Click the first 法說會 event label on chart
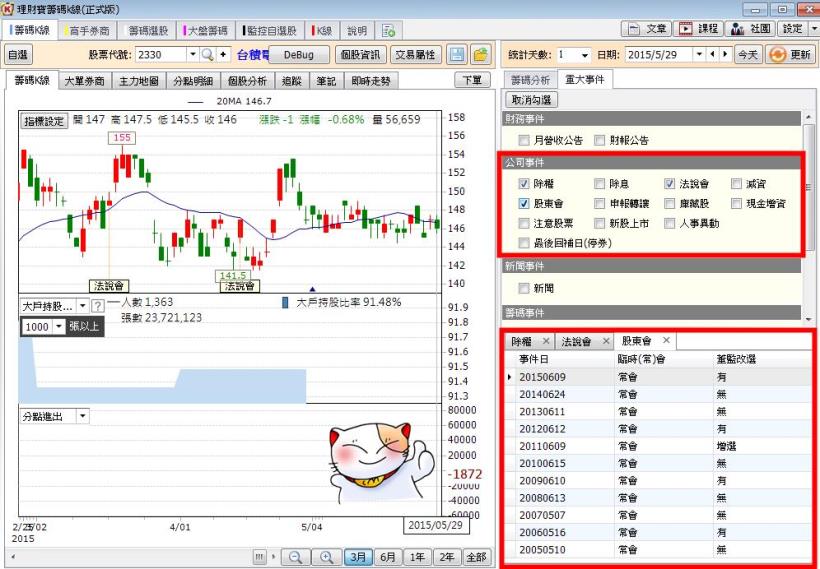Screen dimensions: 820x569 point(109,286)
